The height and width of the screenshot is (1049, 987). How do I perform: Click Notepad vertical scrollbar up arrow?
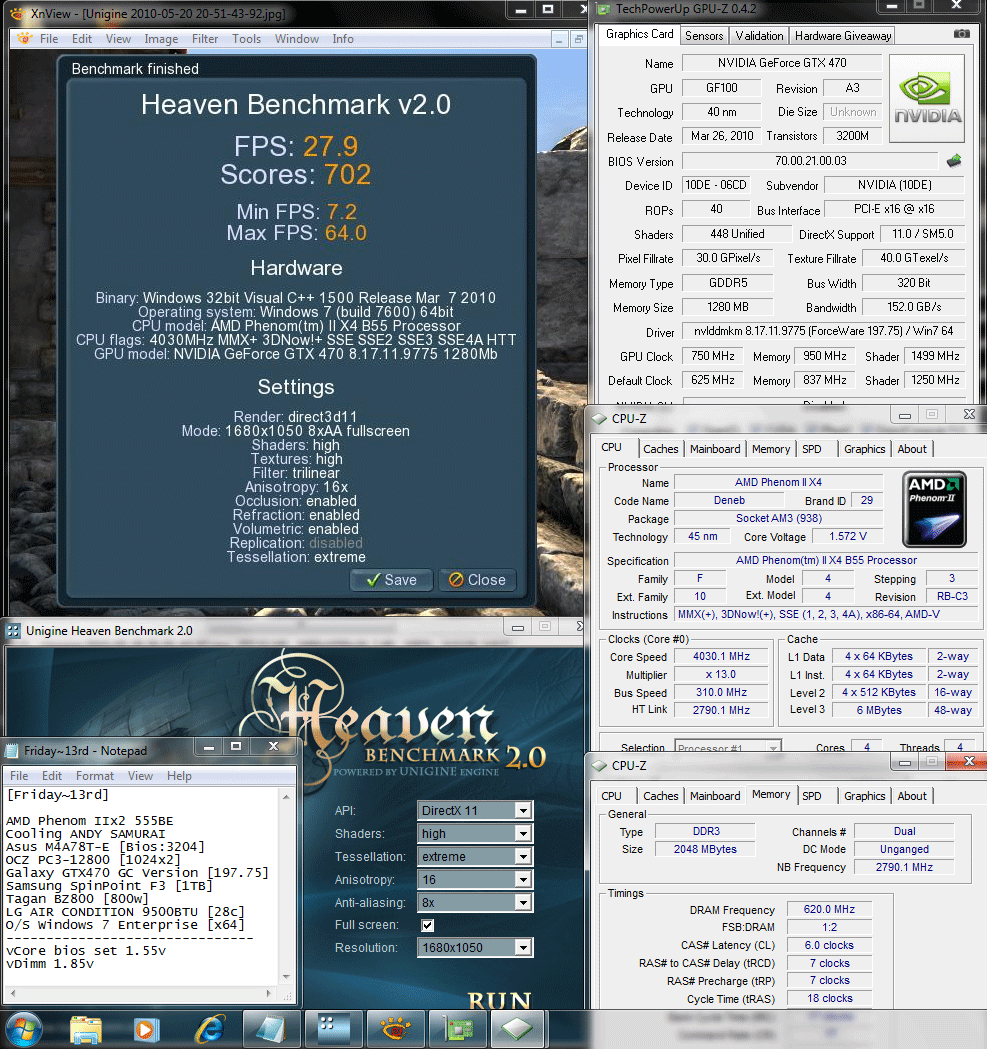[286, 796]
